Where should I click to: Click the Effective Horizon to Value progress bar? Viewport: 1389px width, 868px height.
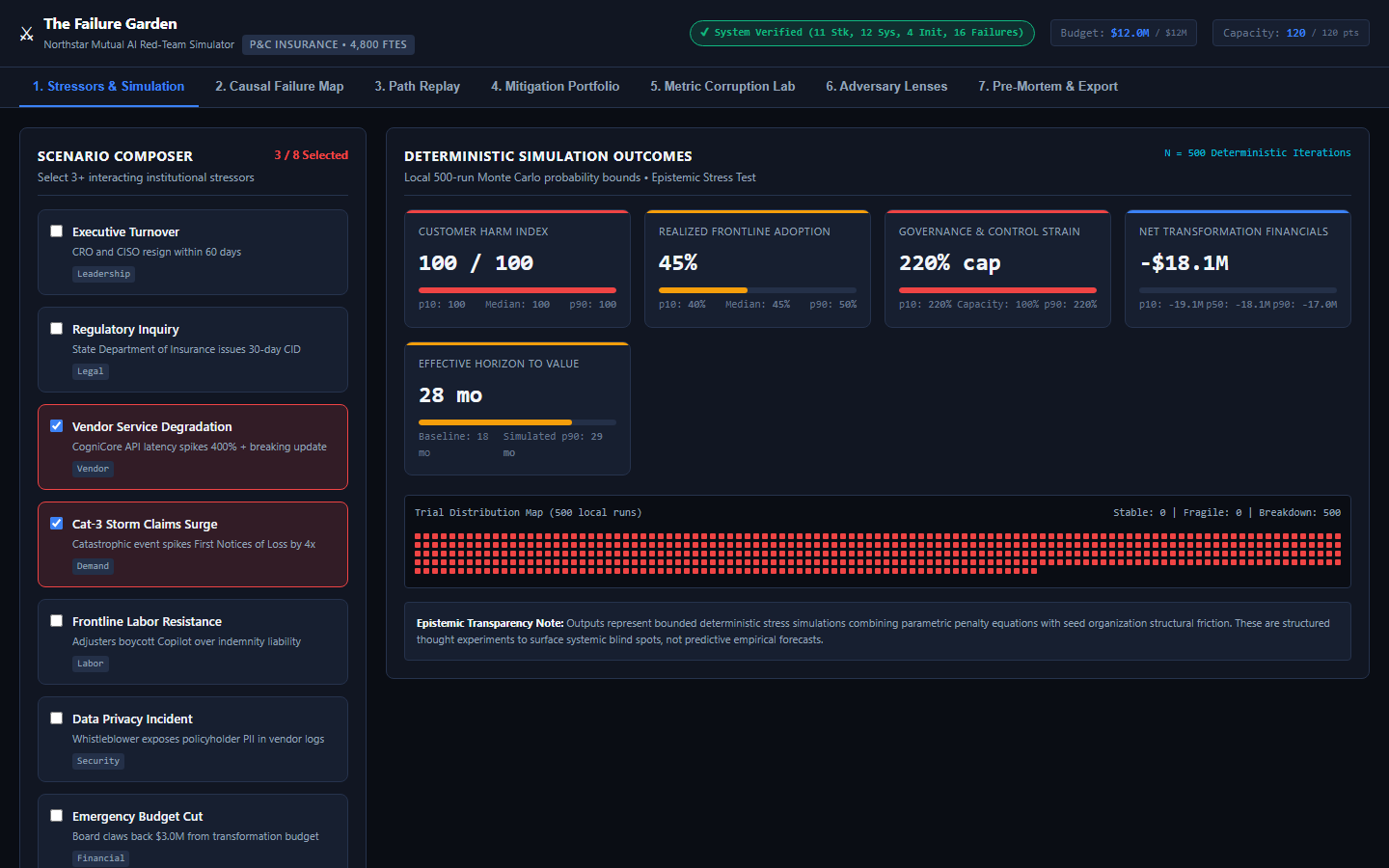tap(517, 422)
